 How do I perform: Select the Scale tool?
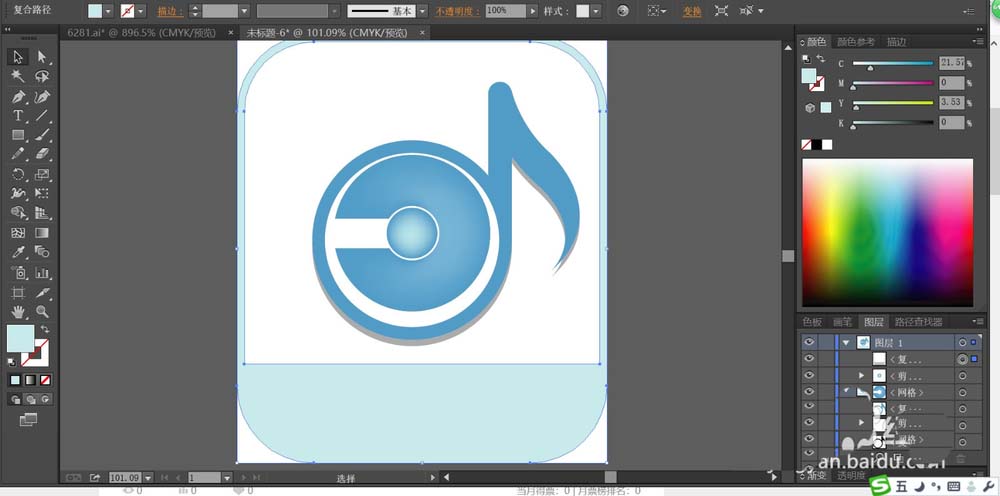pyautogui.click(x=42, y=174)
